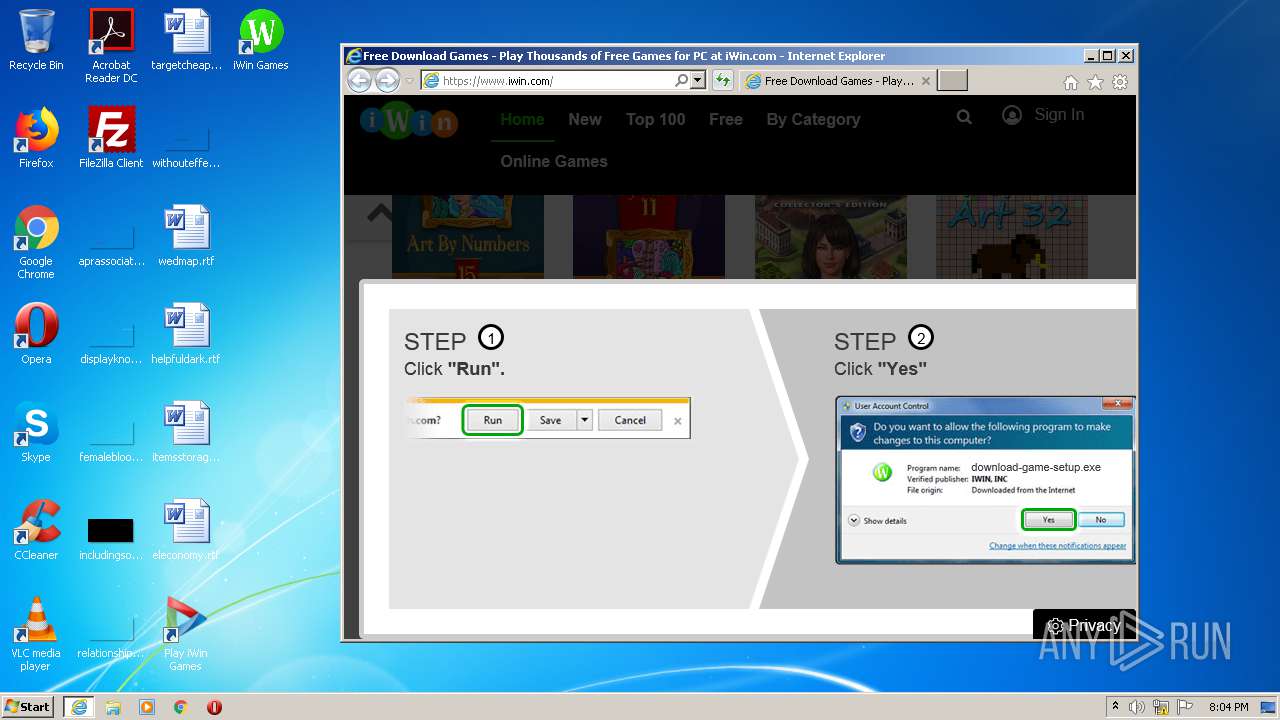Open the wedmap.rtf document icon
Screen dimensions: 1280x720
click(x=186, y=236)
